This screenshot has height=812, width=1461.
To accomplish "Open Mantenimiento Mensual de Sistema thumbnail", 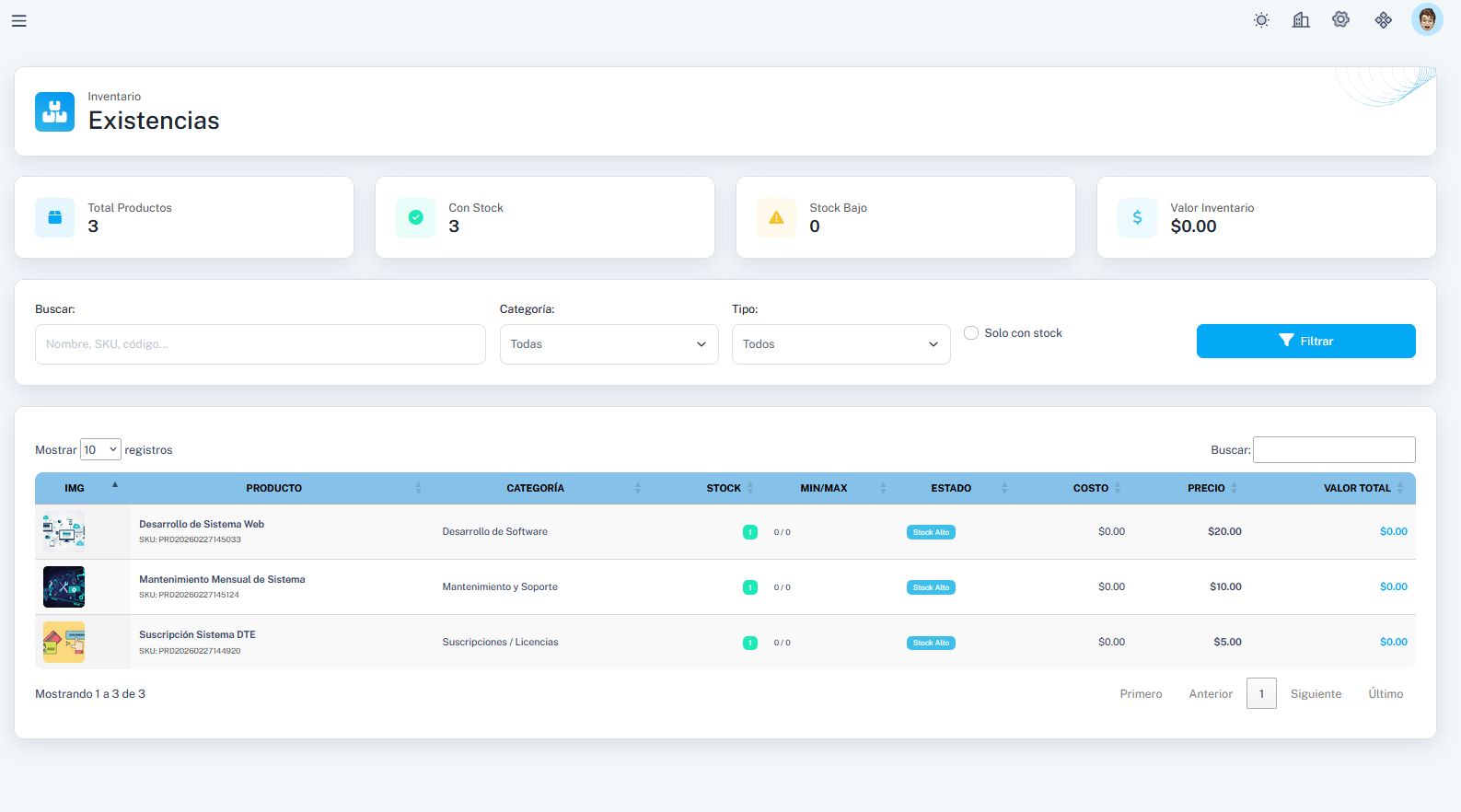I will [x=64, y=587].
